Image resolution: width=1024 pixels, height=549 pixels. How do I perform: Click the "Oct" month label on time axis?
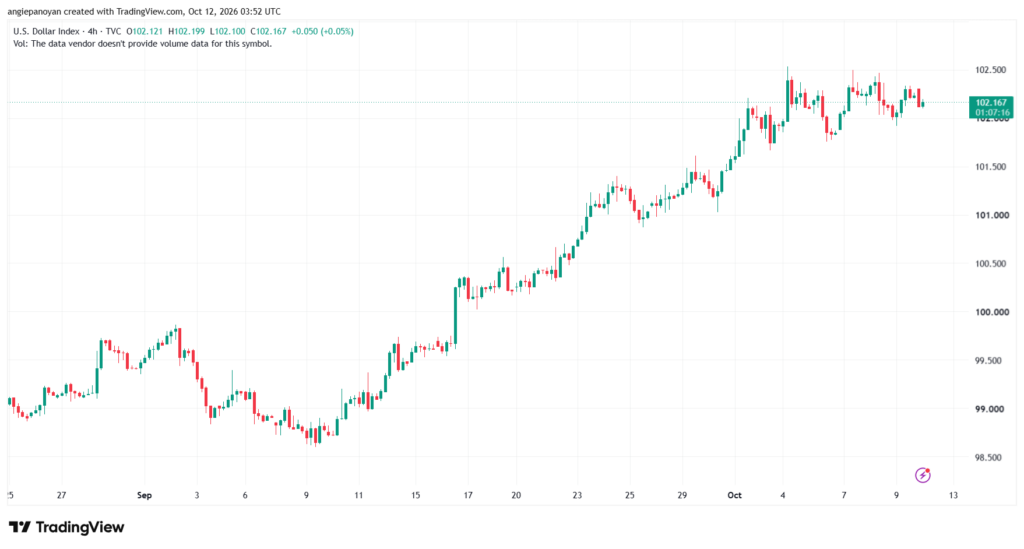tap(734, 495)
